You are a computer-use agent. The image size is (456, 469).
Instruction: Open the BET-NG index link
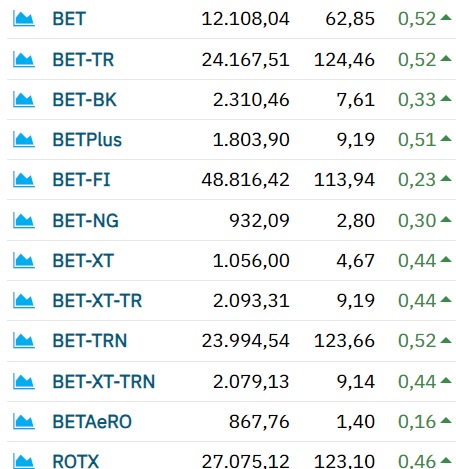86,221
